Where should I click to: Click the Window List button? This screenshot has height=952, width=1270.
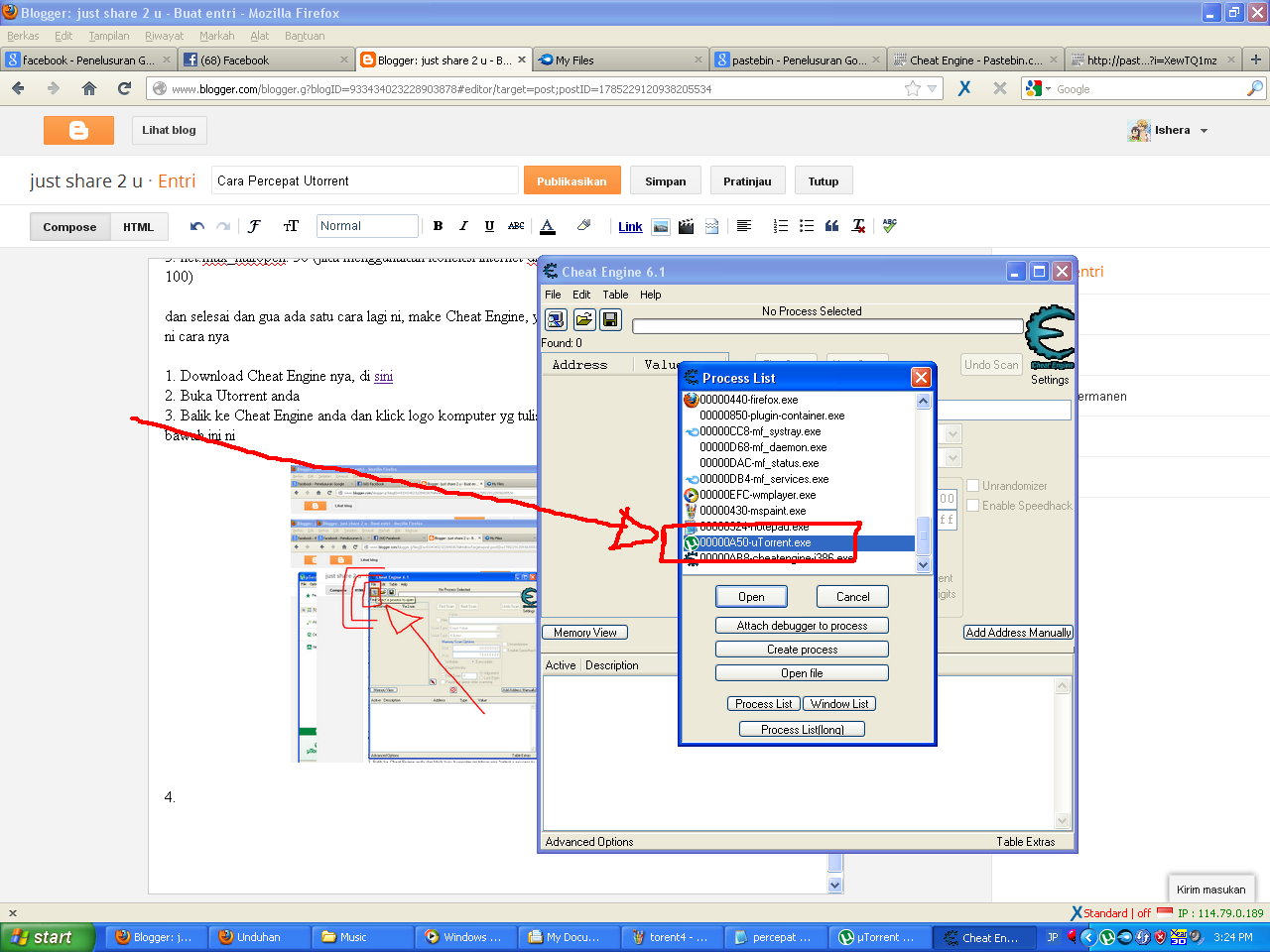(x=839, y=704)
